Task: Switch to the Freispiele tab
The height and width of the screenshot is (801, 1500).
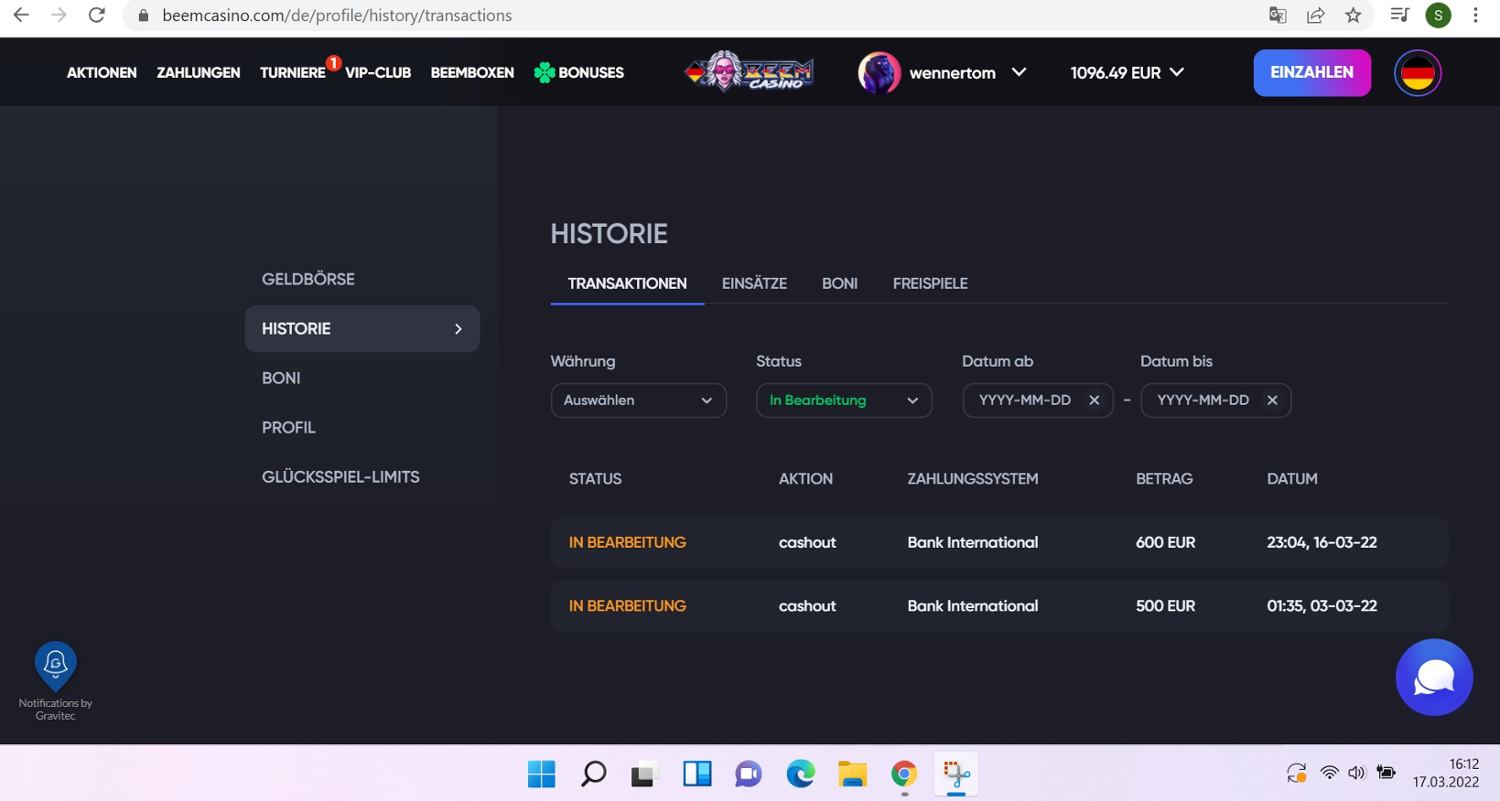Action: point(929,284)
